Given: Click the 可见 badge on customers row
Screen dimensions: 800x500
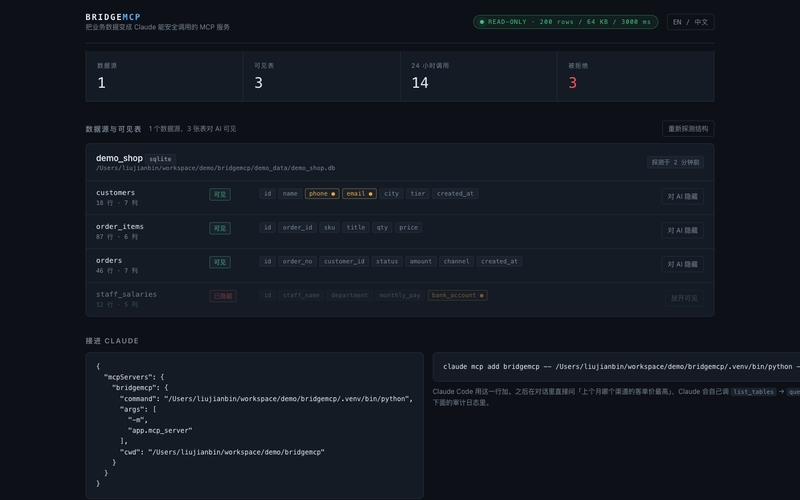Looking at the screenshot, I should click(220, 194).
